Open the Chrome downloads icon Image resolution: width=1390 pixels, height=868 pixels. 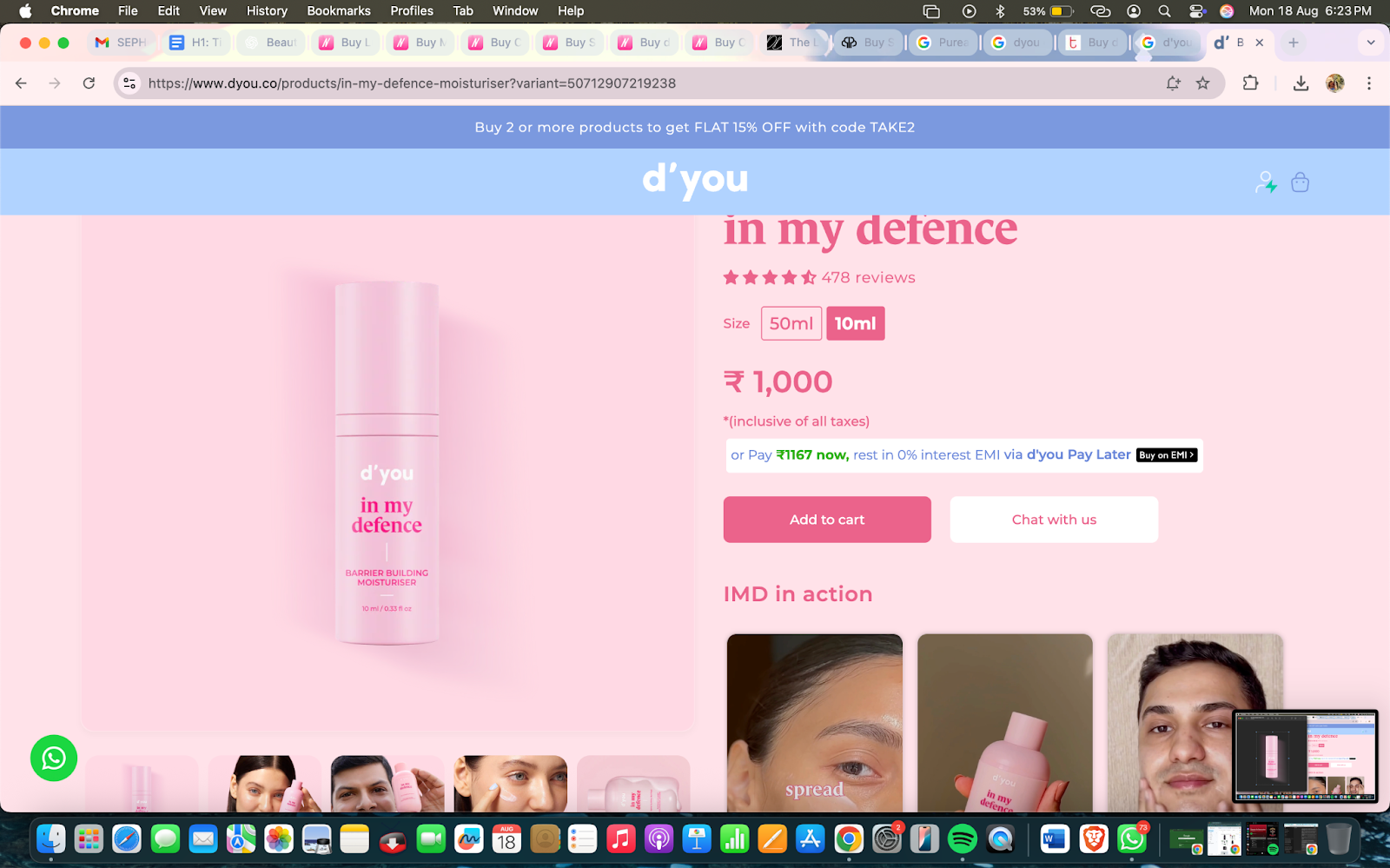[x=1301, y=83]
